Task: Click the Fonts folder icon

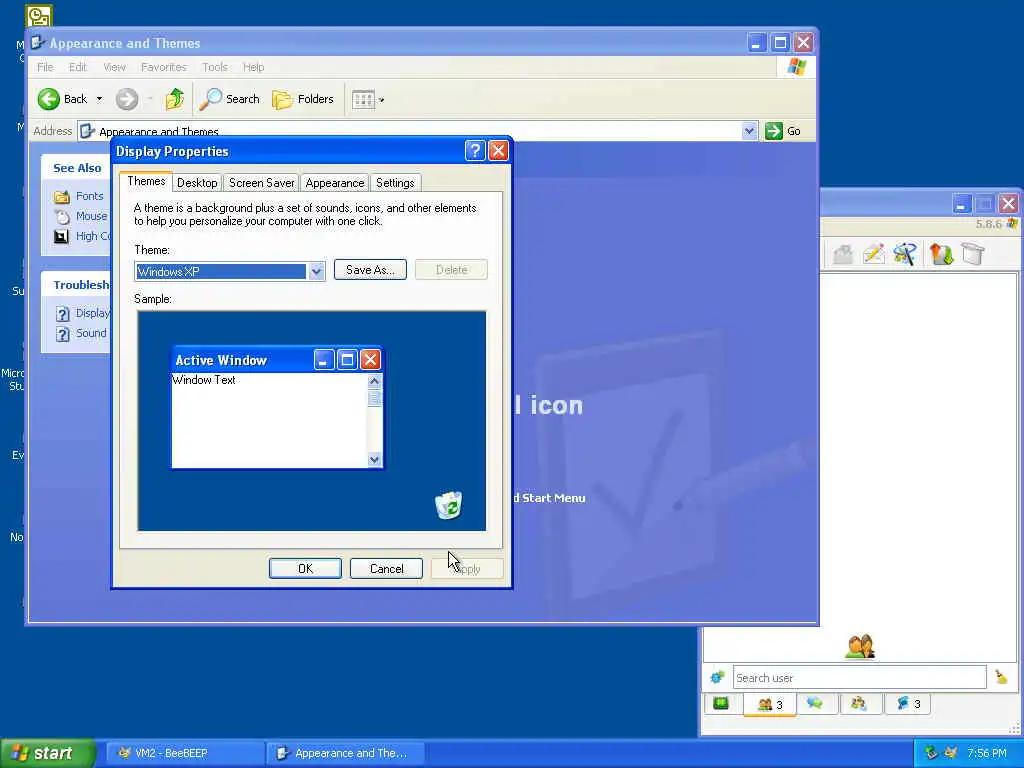Action: point(62,197)
